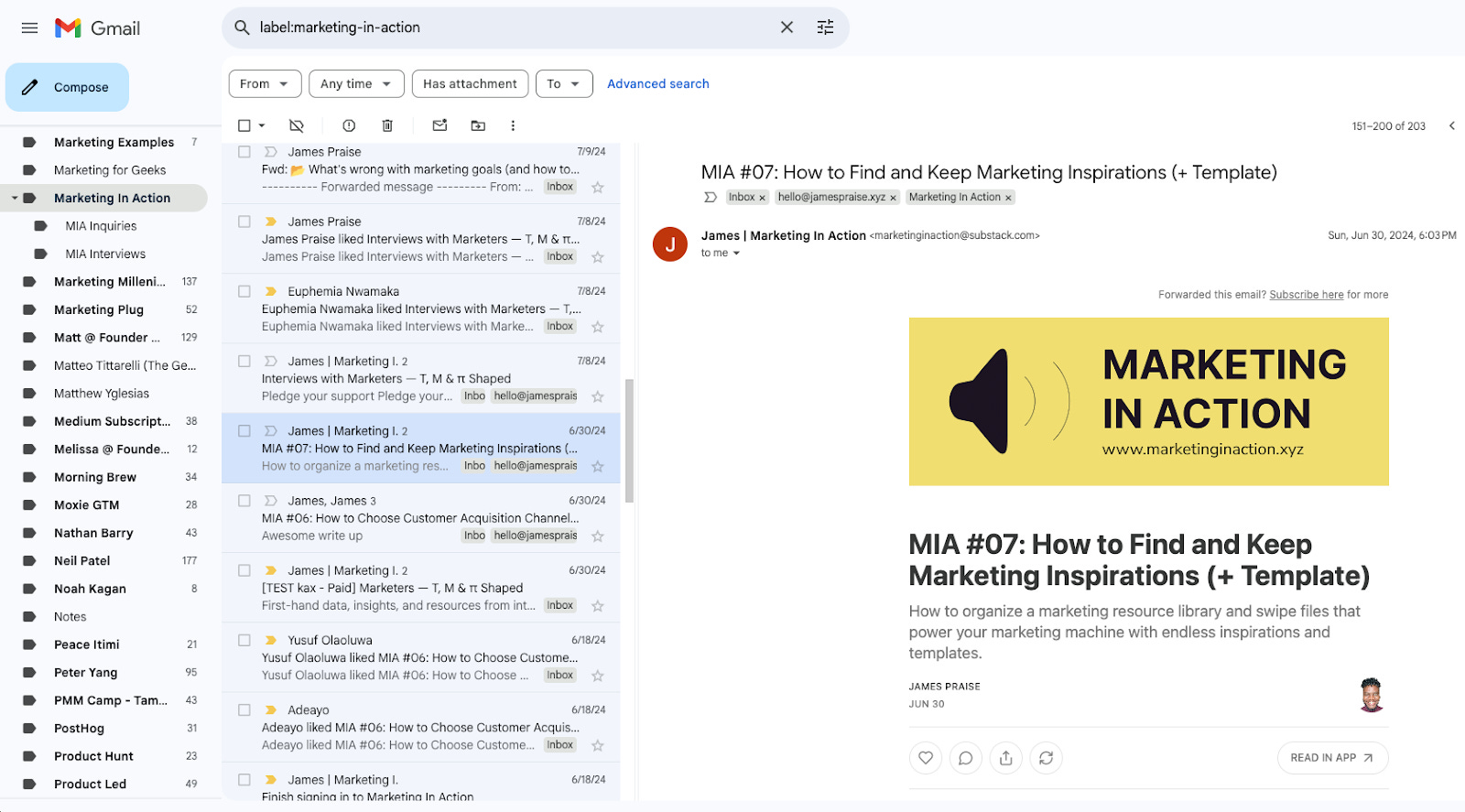Star the MIA #07 email row
The width and height of the screenshot is (1465, 812).
click(x=598, y=467)
